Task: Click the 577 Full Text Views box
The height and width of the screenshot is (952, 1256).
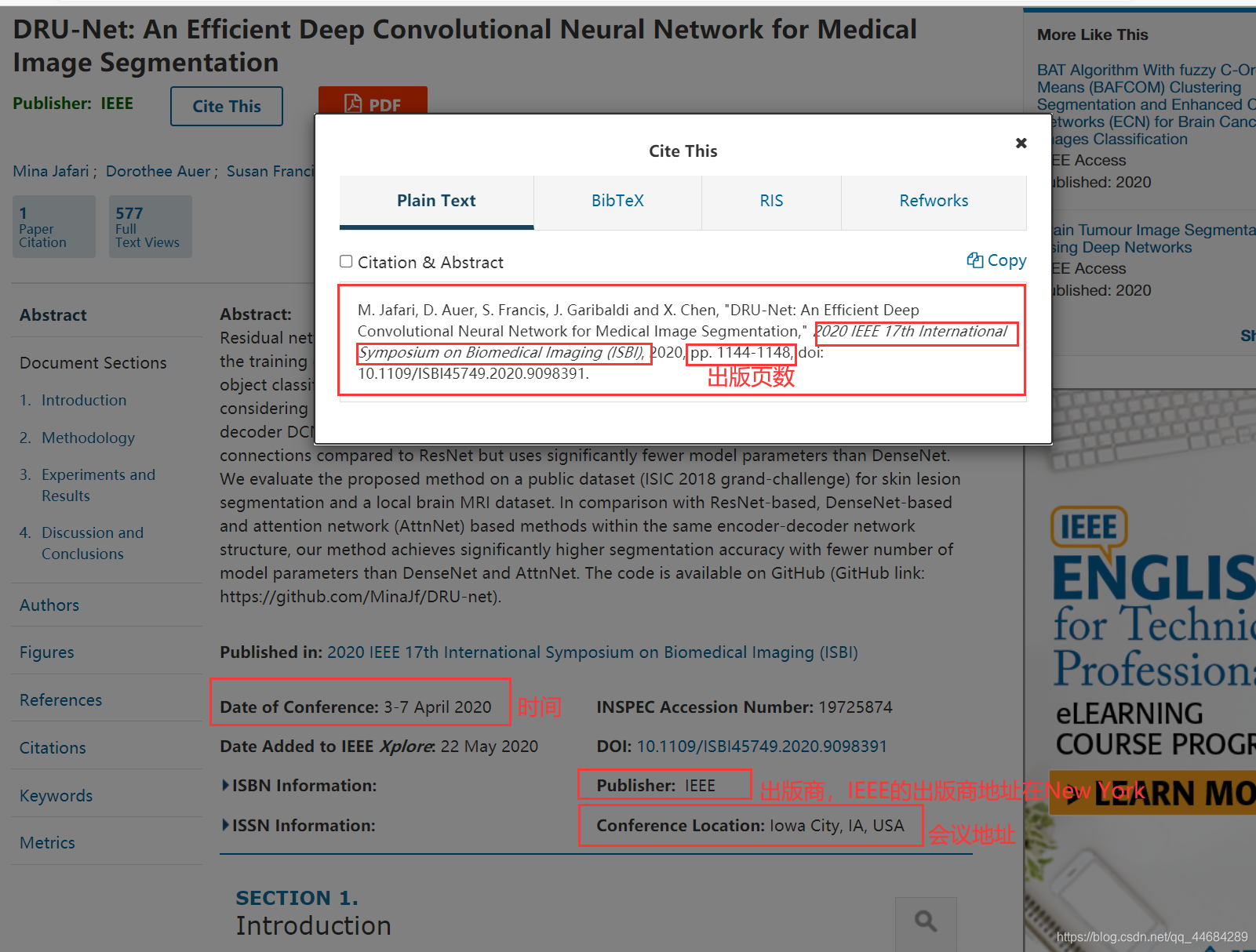Action: tap(150, 227)
